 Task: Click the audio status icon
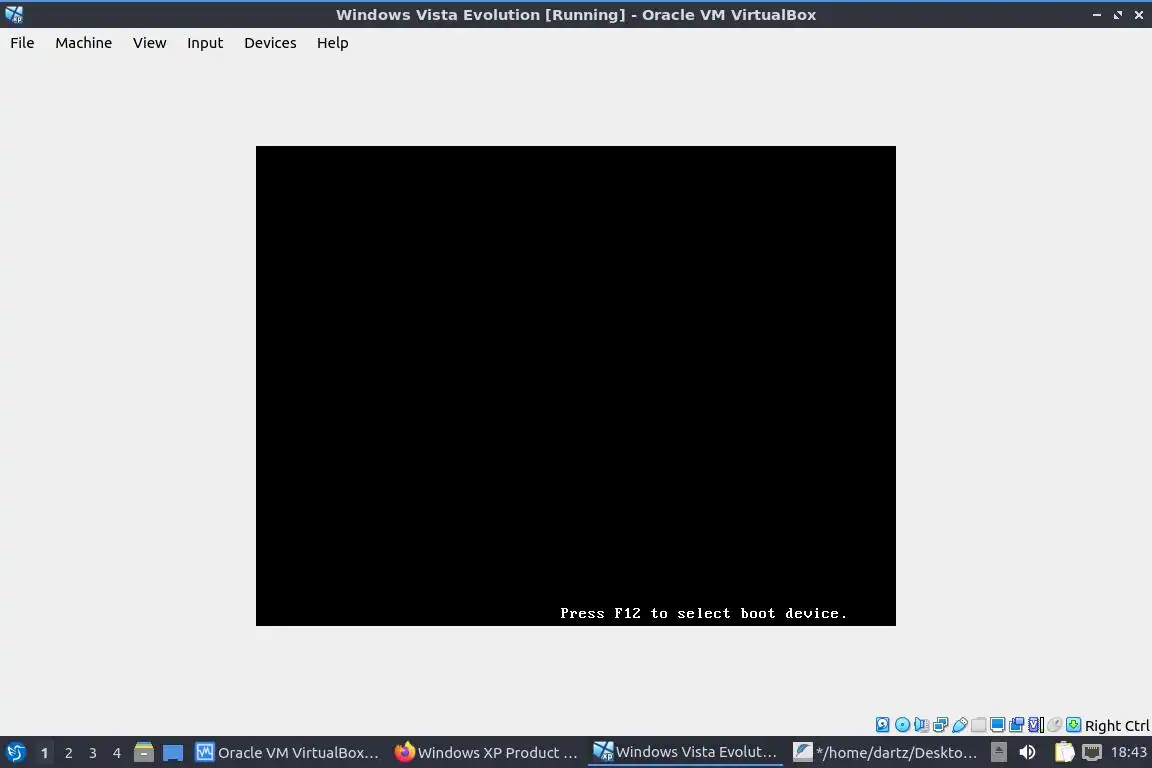point(921,725)
